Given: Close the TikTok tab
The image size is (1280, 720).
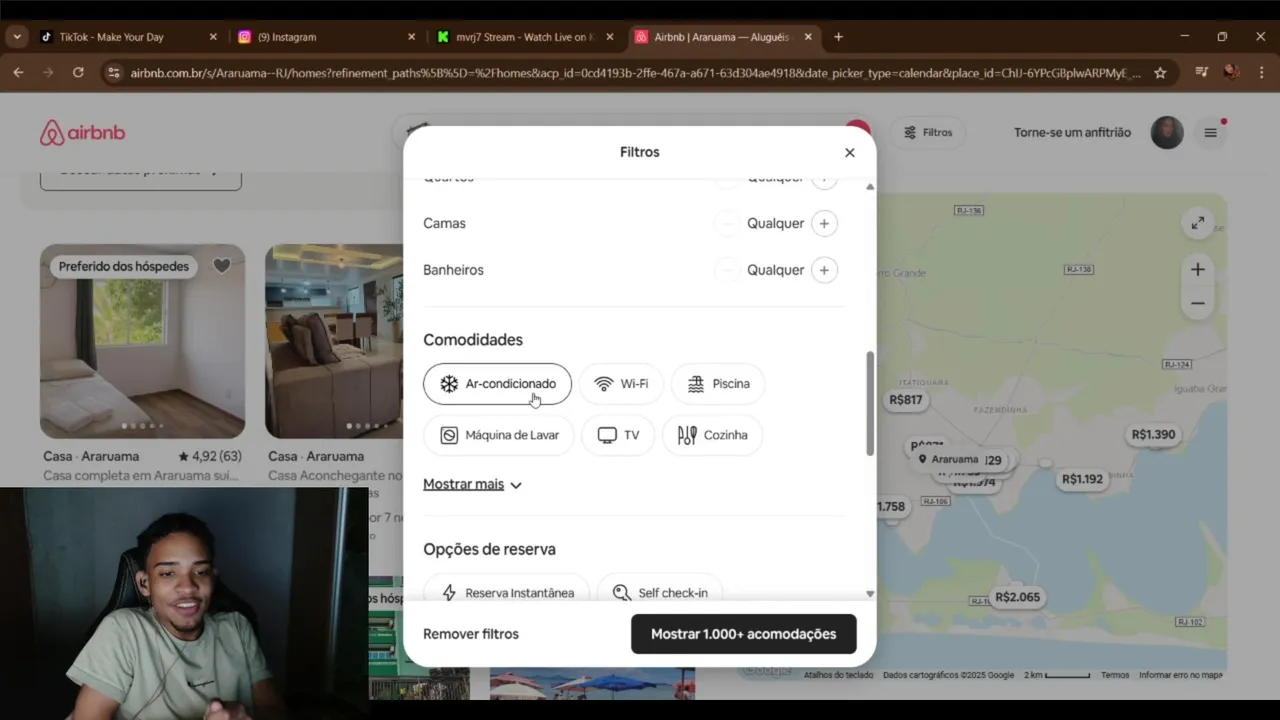Looking at the screenshot, I should pyautogui.click(x=213, y=37).
